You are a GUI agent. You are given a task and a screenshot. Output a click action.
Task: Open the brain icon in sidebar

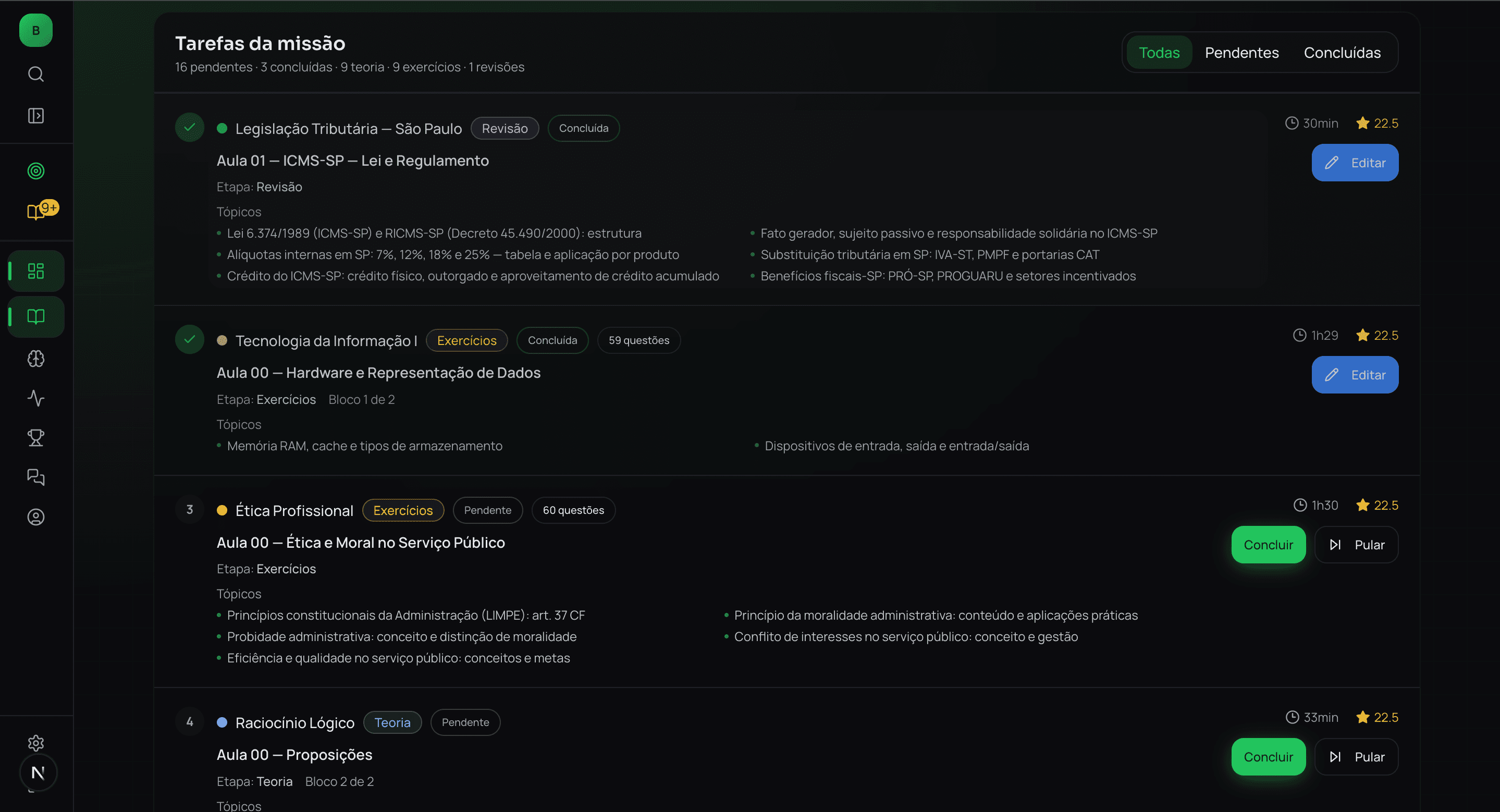(36, 359)
